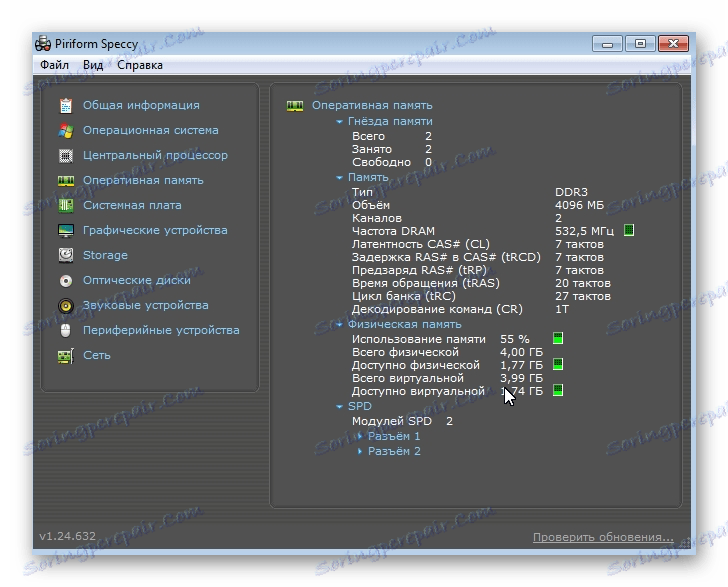This screenshot has height=587, width=728.
Task: Expand the Разъём 2 slot details
Action: [360, 451]
